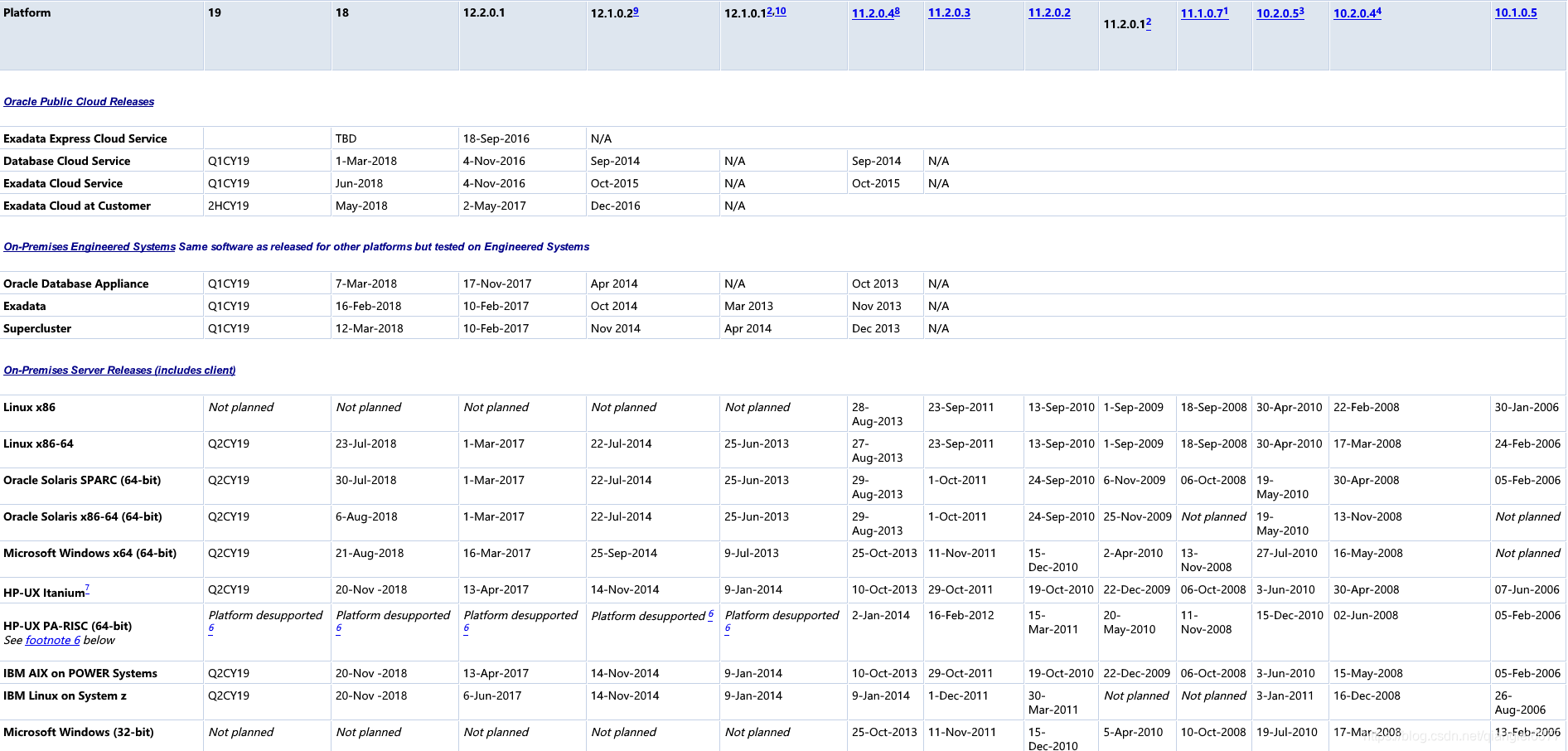
Task: Open the Oracle Public Cloud Releases link
Action: pos(79,102)
